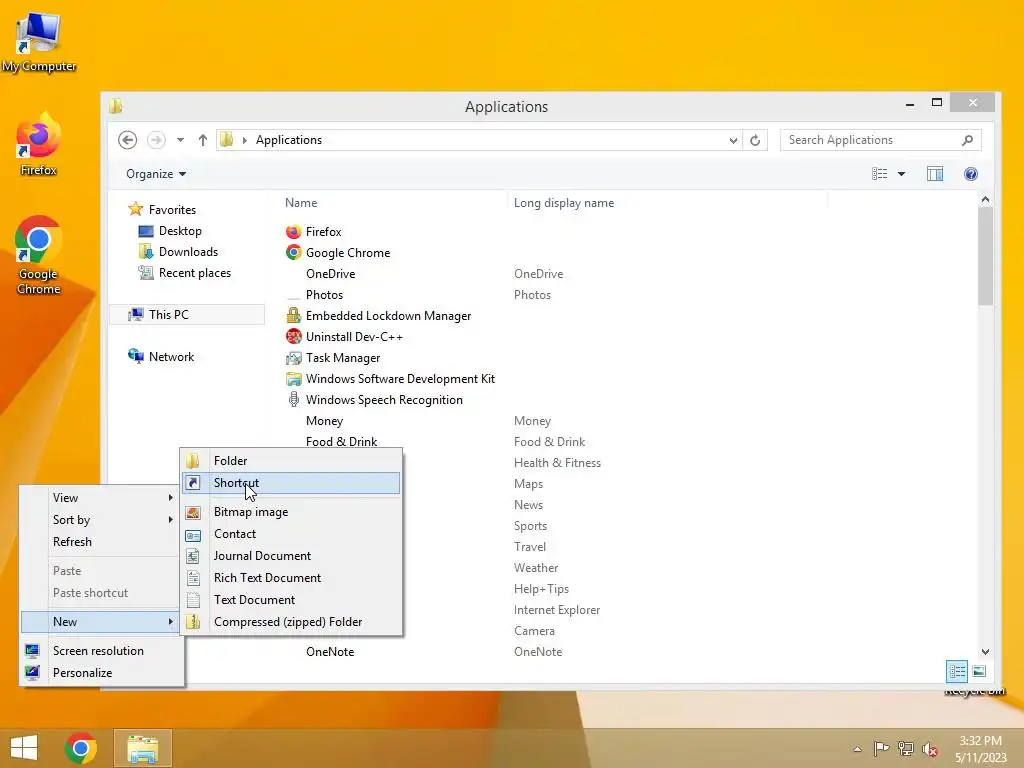
Task: Open My Computer desktop shortcut
Action: click(x=39, y=42)
